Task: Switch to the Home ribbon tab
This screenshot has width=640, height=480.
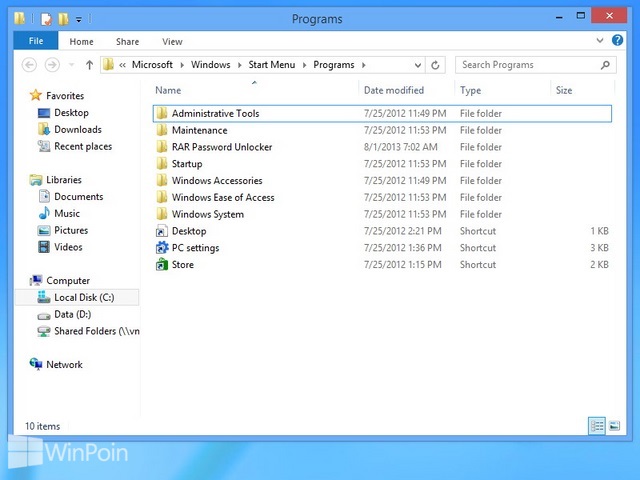Action: coord(81,42)
